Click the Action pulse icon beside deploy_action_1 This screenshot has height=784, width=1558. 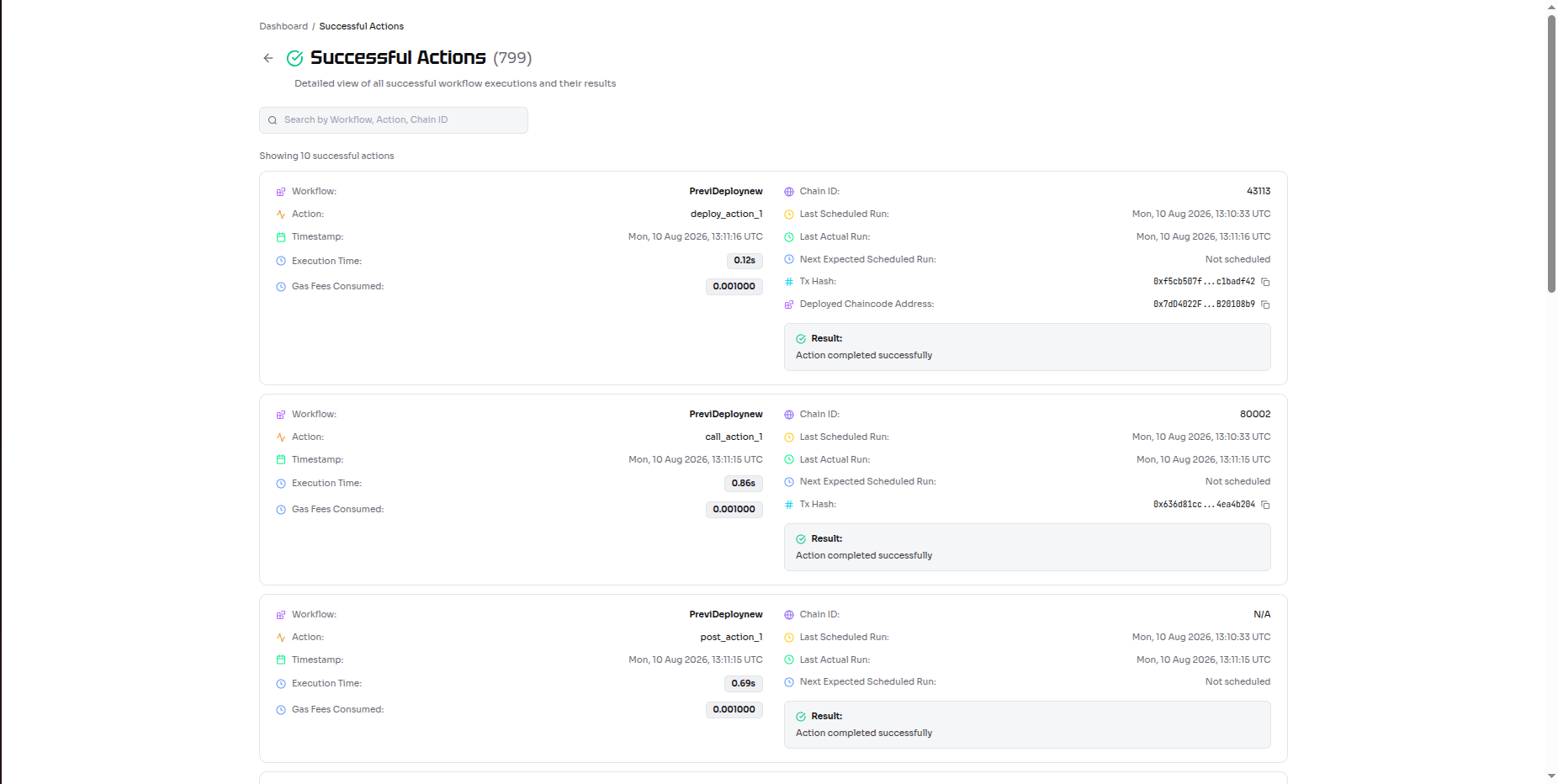tap(281, 215)
